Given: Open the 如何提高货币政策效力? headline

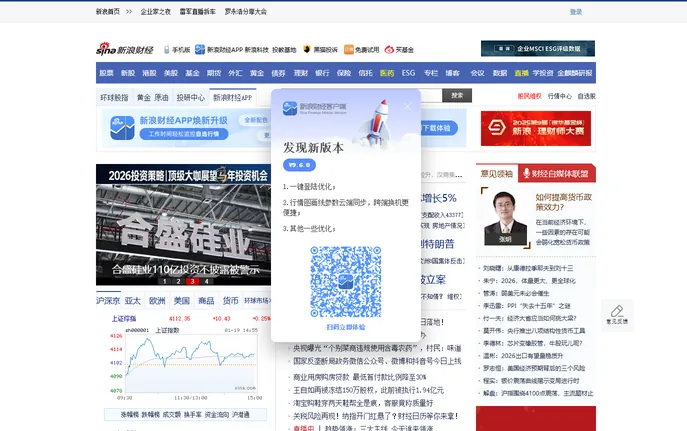Looking at the screenshot, I should tap(563, 202).
